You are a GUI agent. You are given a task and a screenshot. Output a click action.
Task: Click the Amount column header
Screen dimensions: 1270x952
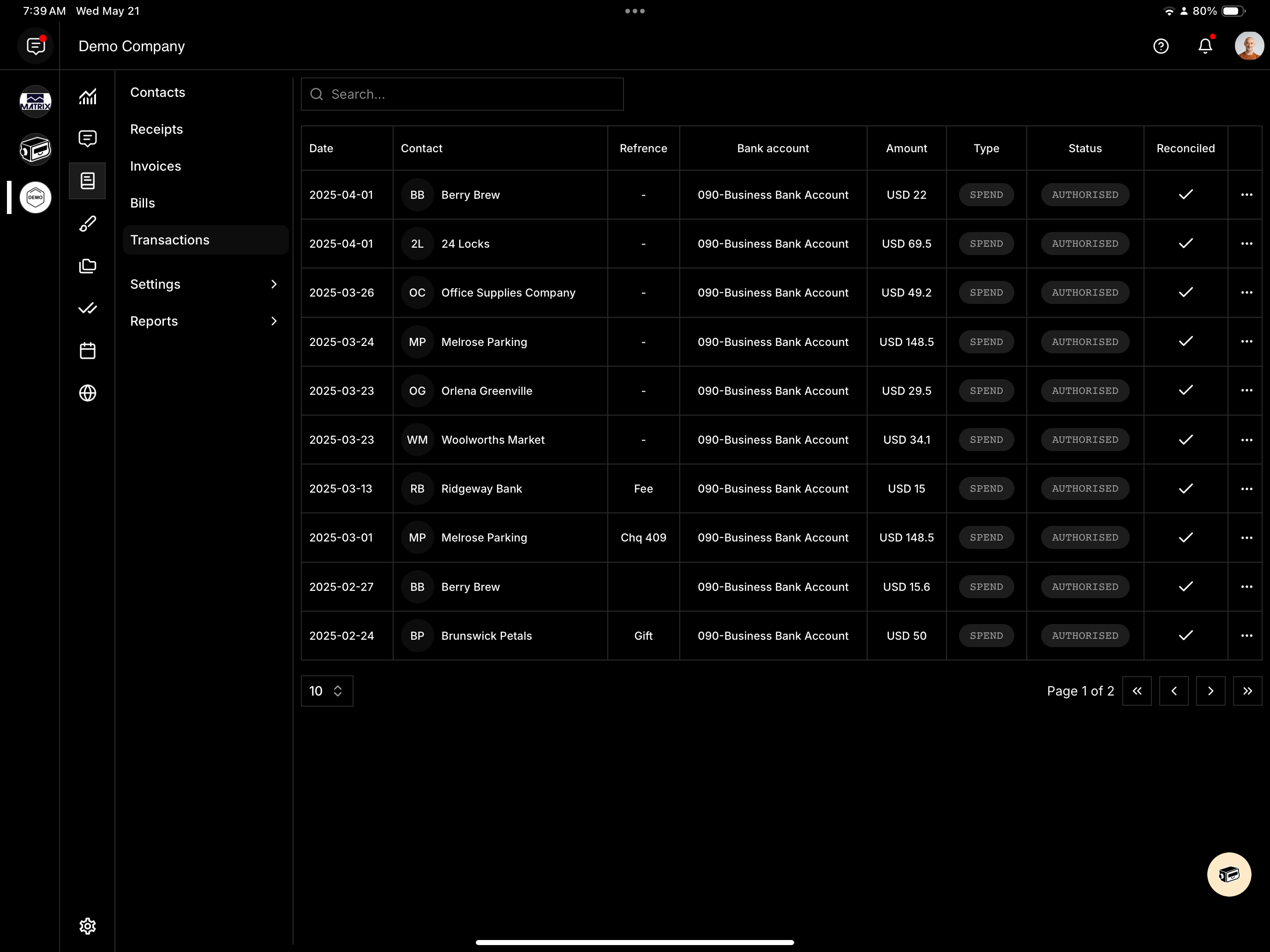coord(906,148)
